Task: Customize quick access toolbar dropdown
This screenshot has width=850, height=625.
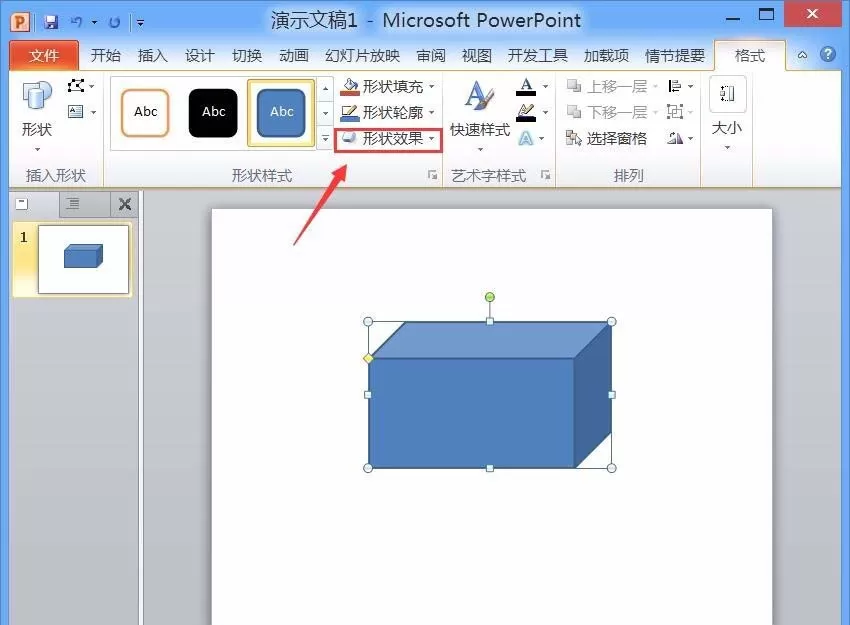Action: 140,22
